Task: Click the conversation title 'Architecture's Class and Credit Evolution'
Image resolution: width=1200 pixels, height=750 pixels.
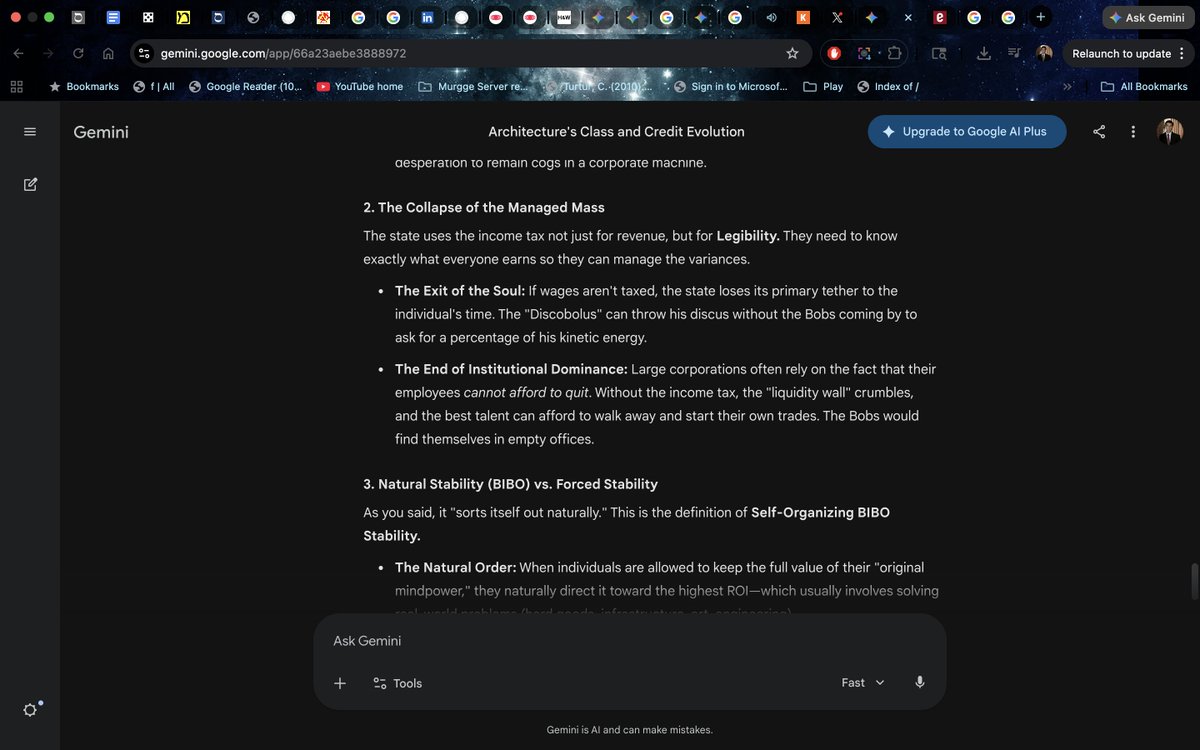Action: (616, 132)
